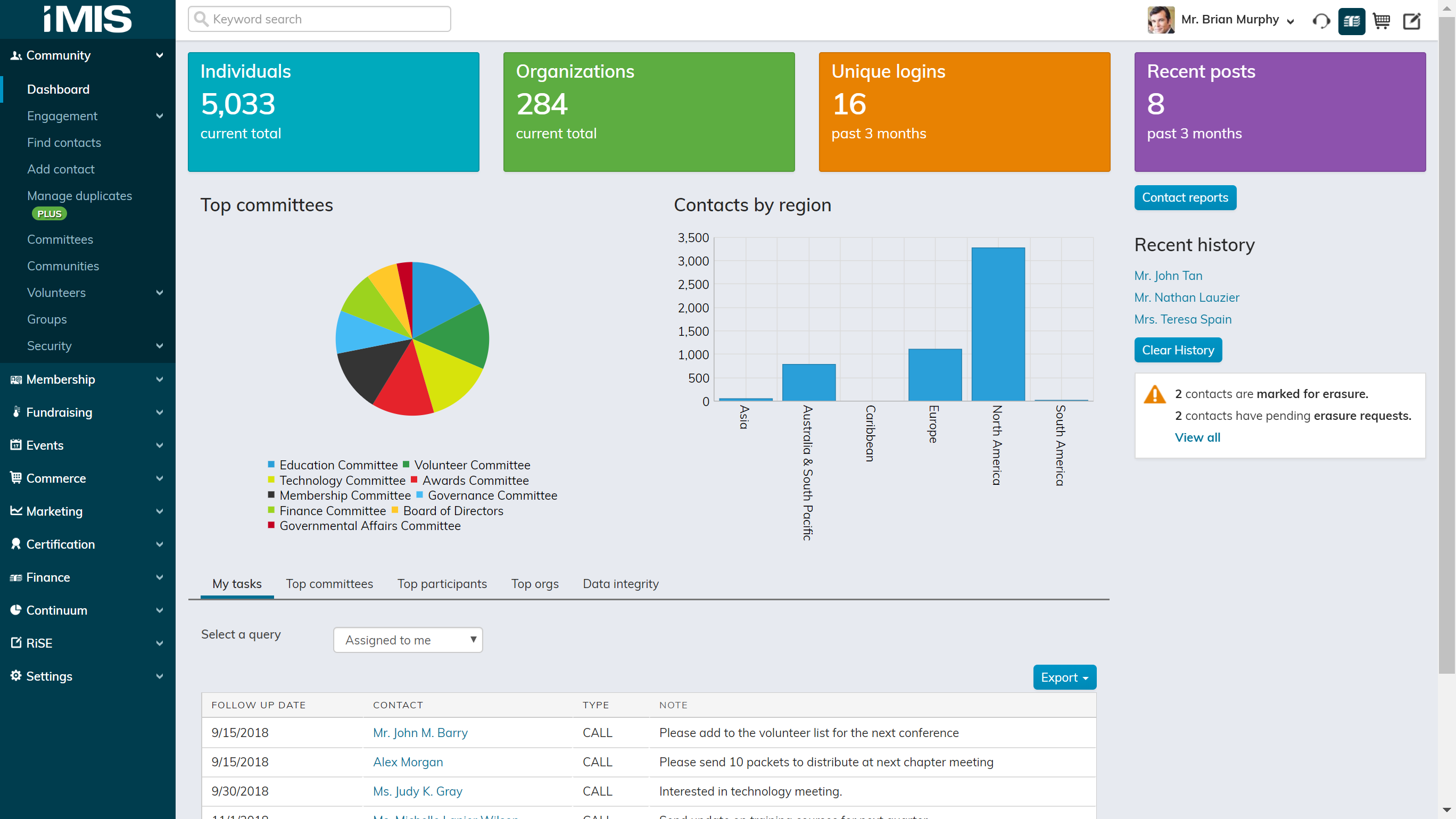This screenshot has width=1456, height=819.
Task: Click the iMIS logo
Action: coord(88,19)
